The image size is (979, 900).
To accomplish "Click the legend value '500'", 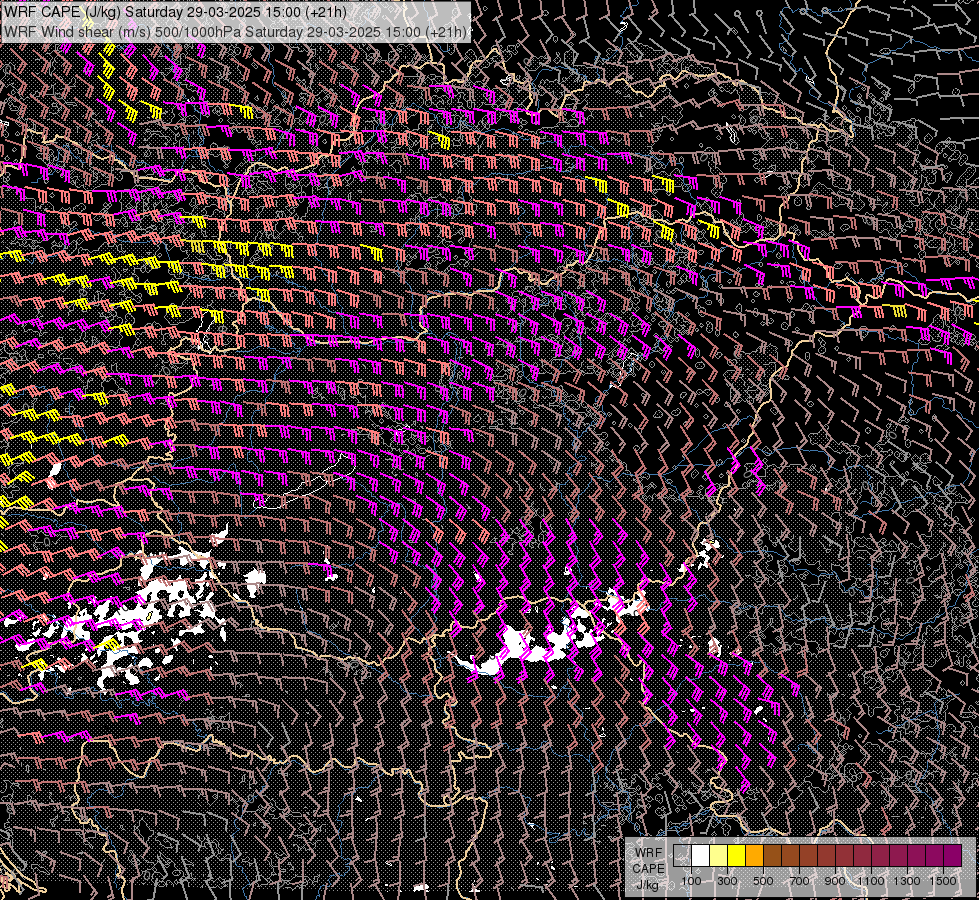I will (x=763, y=881).
